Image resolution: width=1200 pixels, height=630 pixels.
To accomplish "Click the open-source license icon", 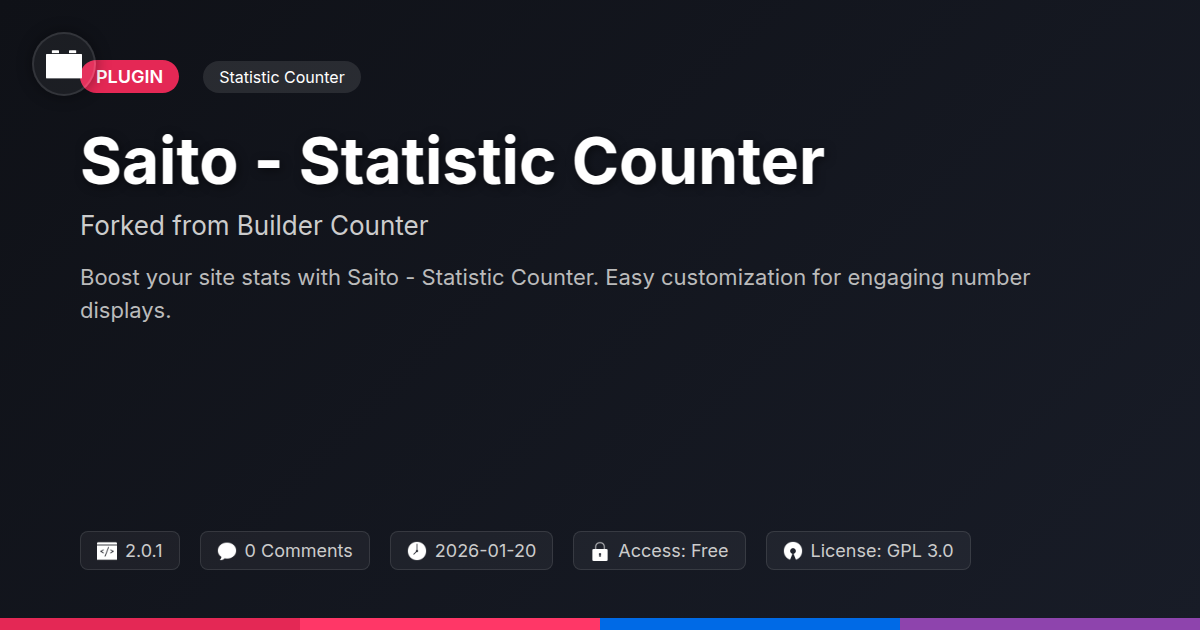I will tap(793, 551).
